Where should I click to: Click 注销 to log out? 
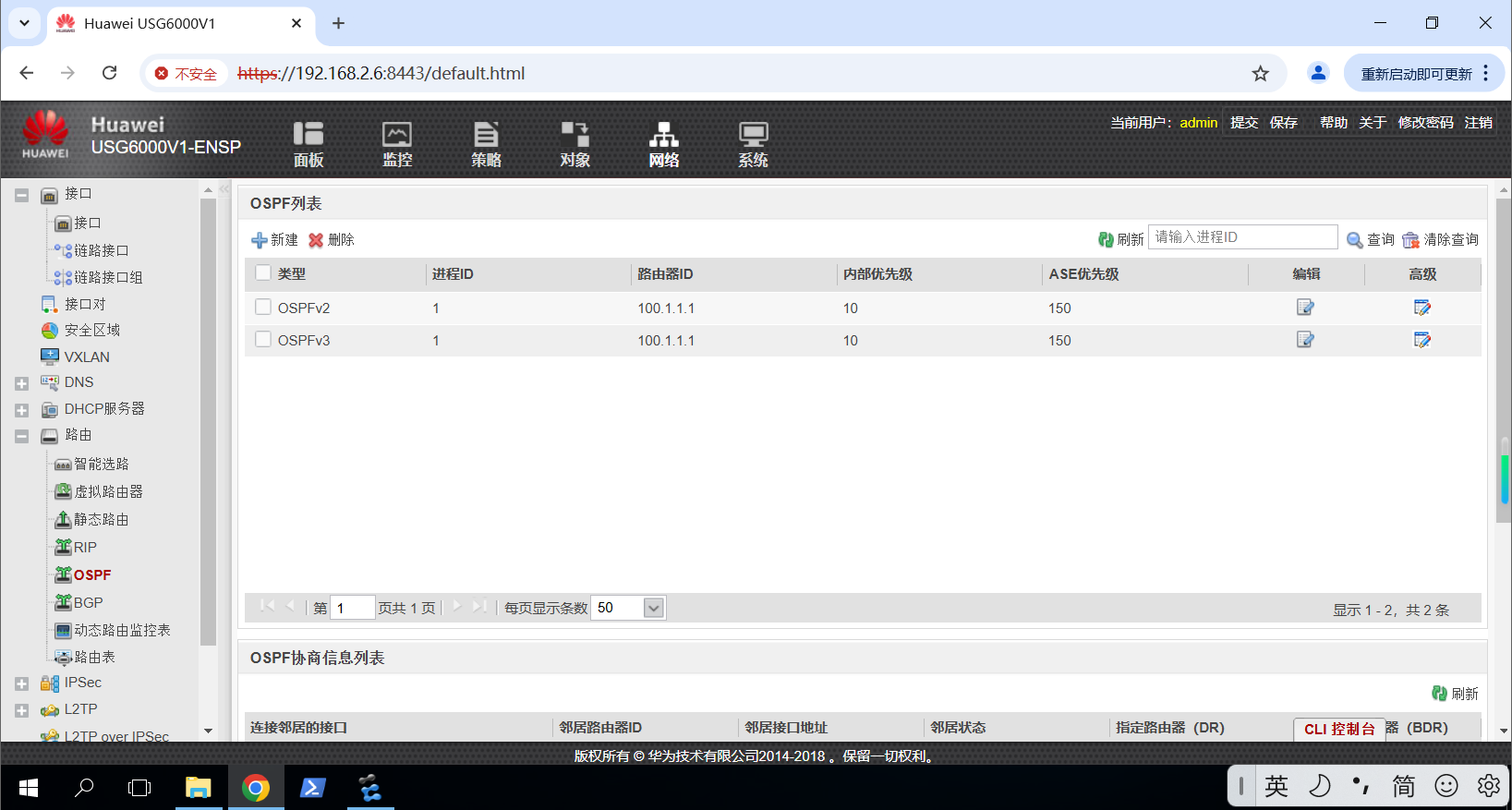[x=1479, y=123]
